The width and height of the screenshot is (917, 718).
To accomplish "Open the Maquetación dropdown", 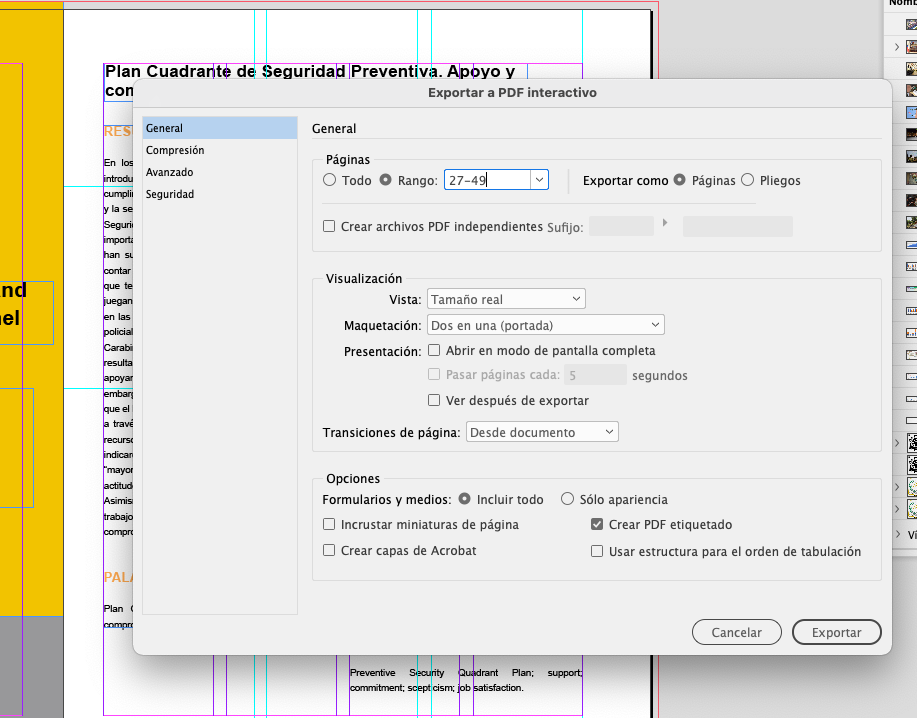I will (546, 325).
